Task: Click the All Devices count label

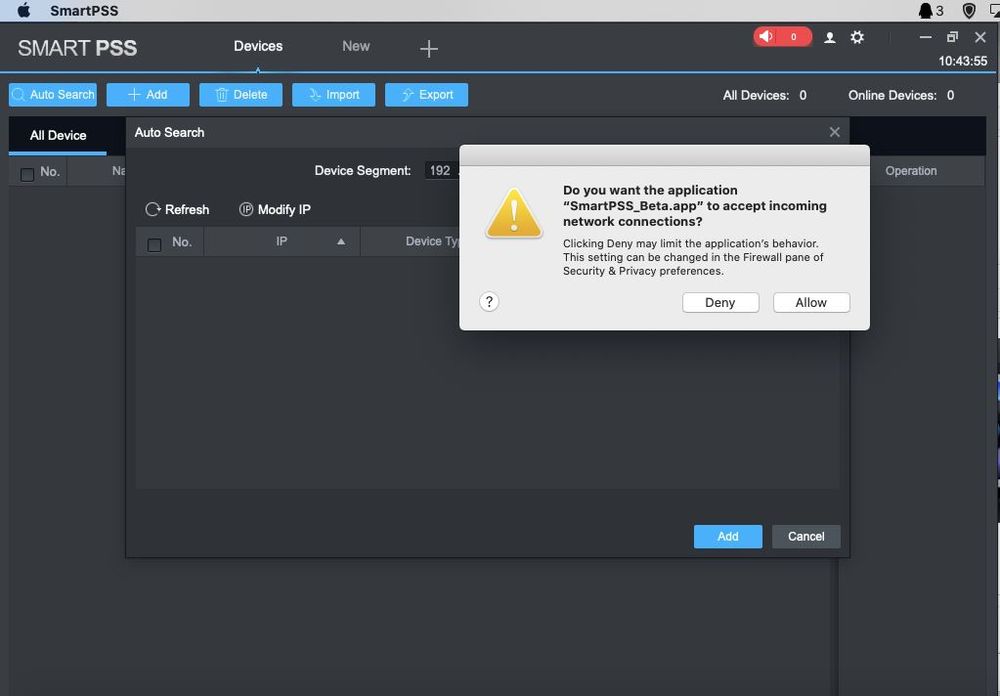Action: tap(765, 95)
